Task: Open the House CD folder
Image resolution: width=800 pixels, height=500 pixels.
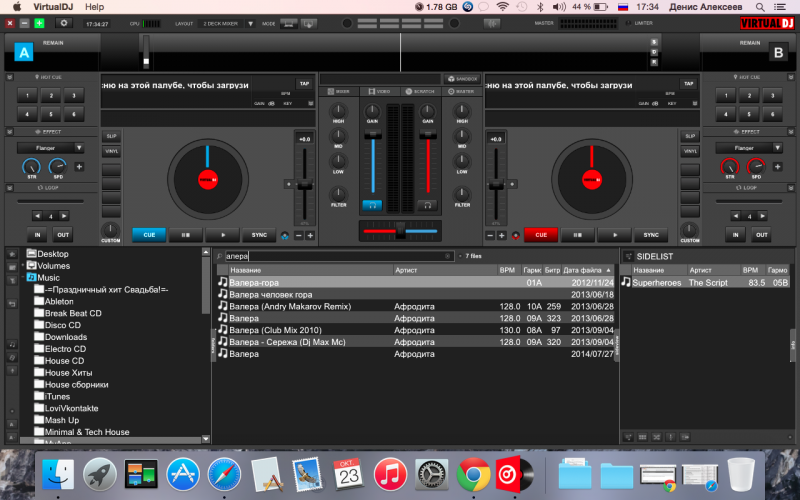Action: pos(64,361)
